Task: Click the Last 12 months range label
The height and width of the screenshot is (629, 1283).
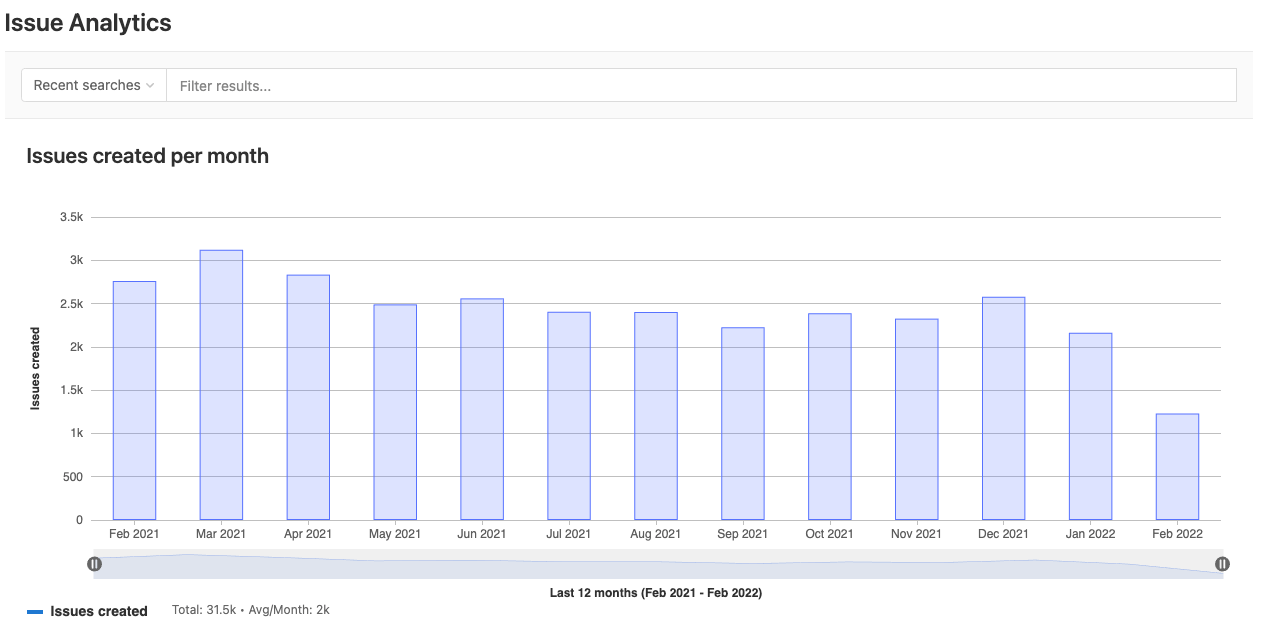Action: pyautogui.click(x=656, y=592)
